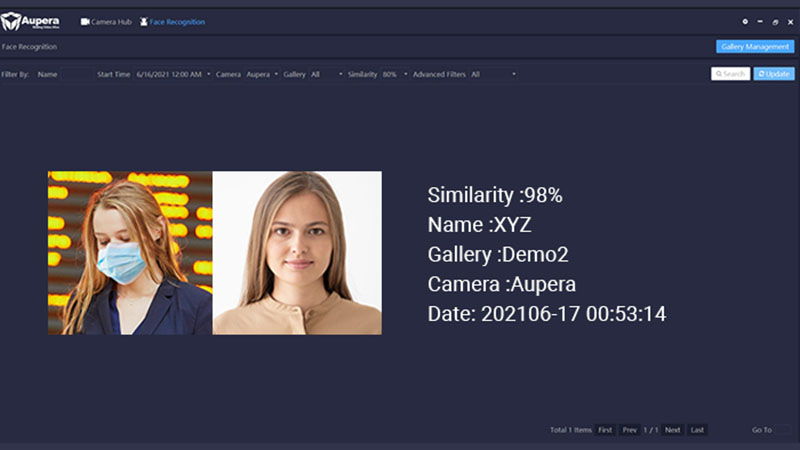The width and height of the screenshot is (800, 450).
Task: Open the Camera Hub tab
Action: point(106,22)
